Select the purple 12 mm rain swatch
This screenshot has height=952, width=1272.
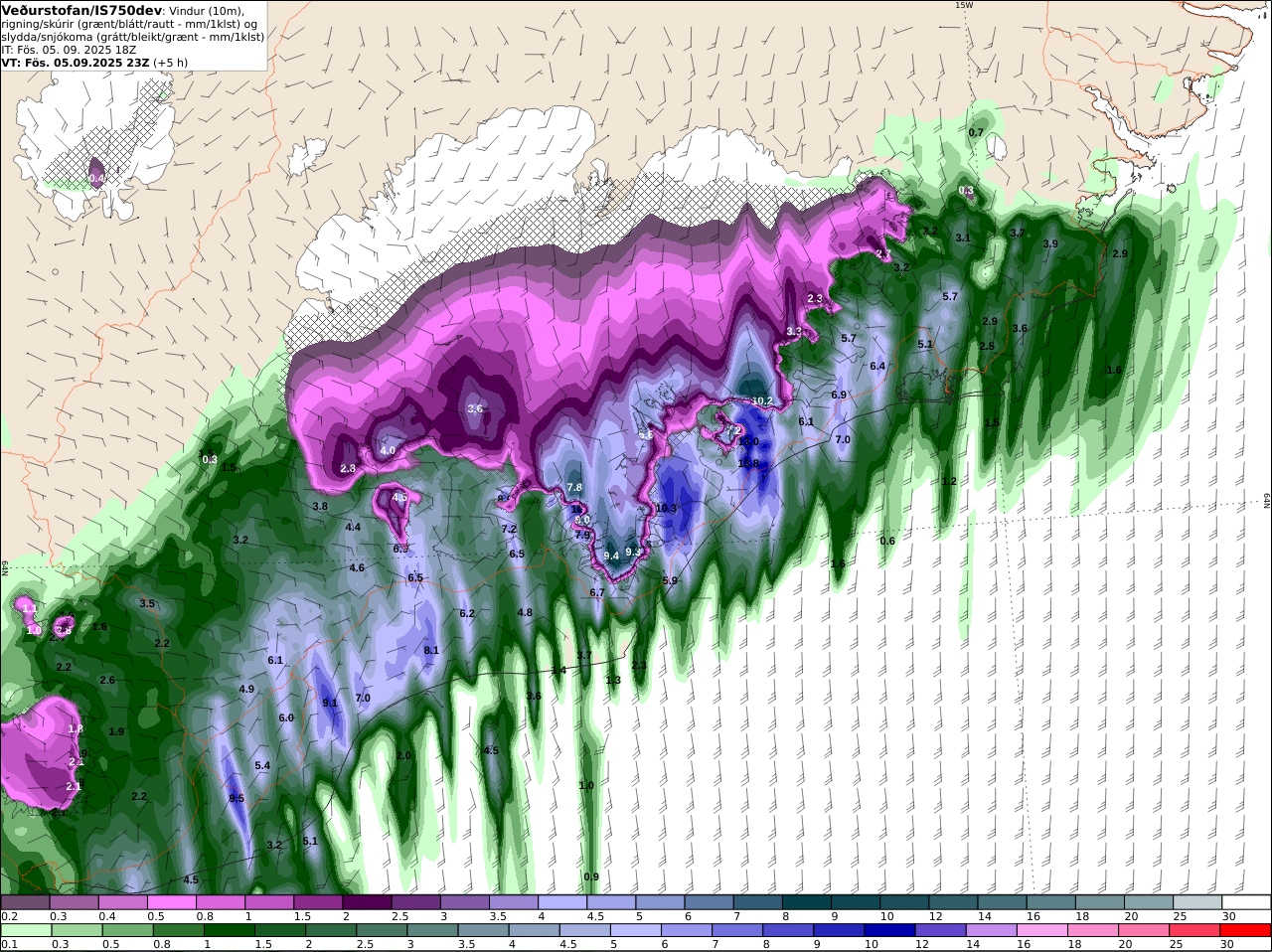point(940,930)
